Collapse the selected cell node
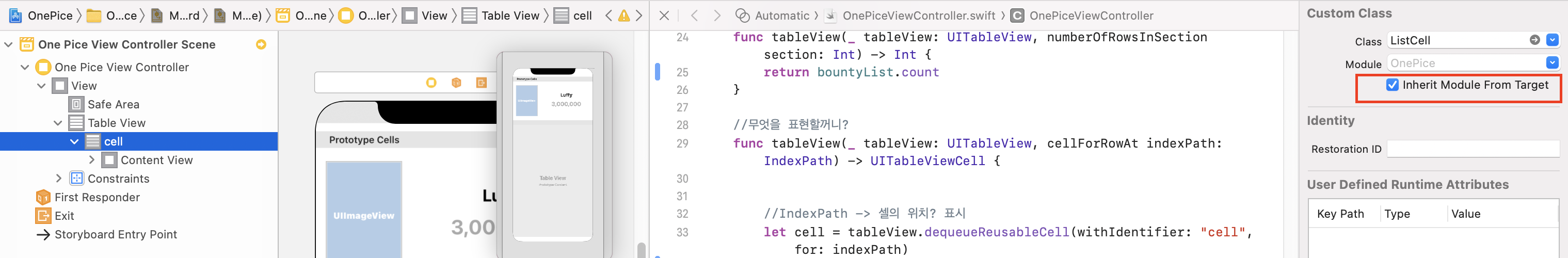 [x=74, y=141]
